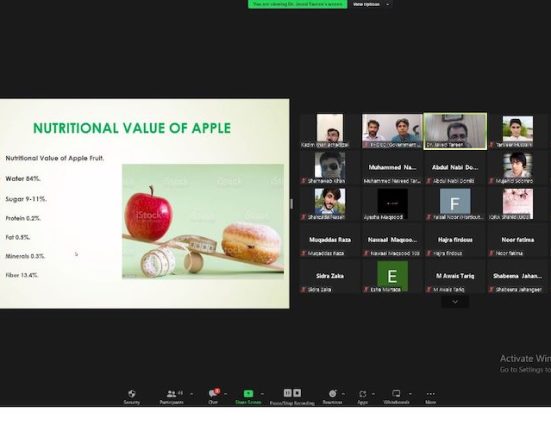Viewport: 551px width, 431px height.
Task: Select the Abdul Nabi Dombi tile
Action: 455,168
